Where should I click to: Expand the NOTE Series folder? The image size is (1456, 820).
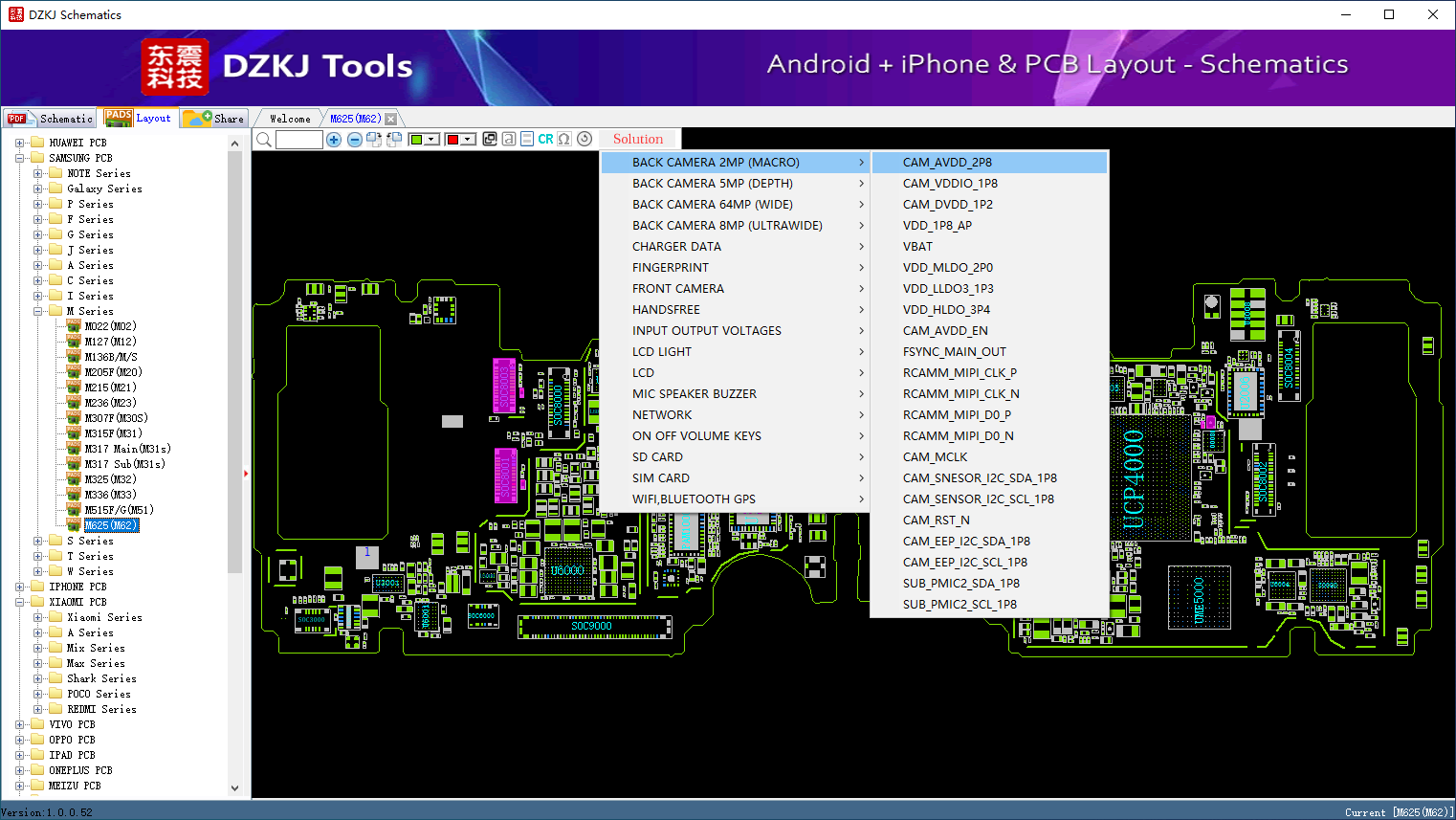click(x=38, y=173)
